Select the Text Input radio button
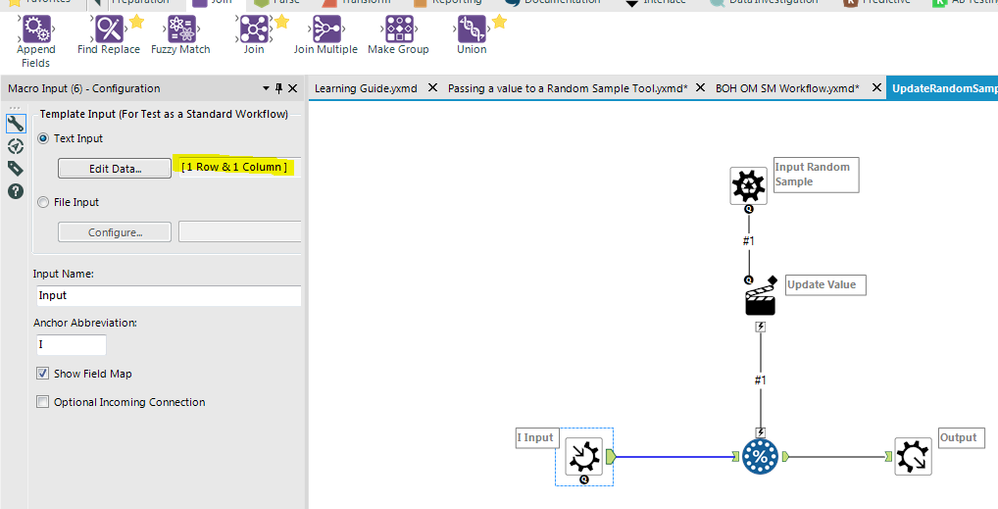 pos(43,138)
